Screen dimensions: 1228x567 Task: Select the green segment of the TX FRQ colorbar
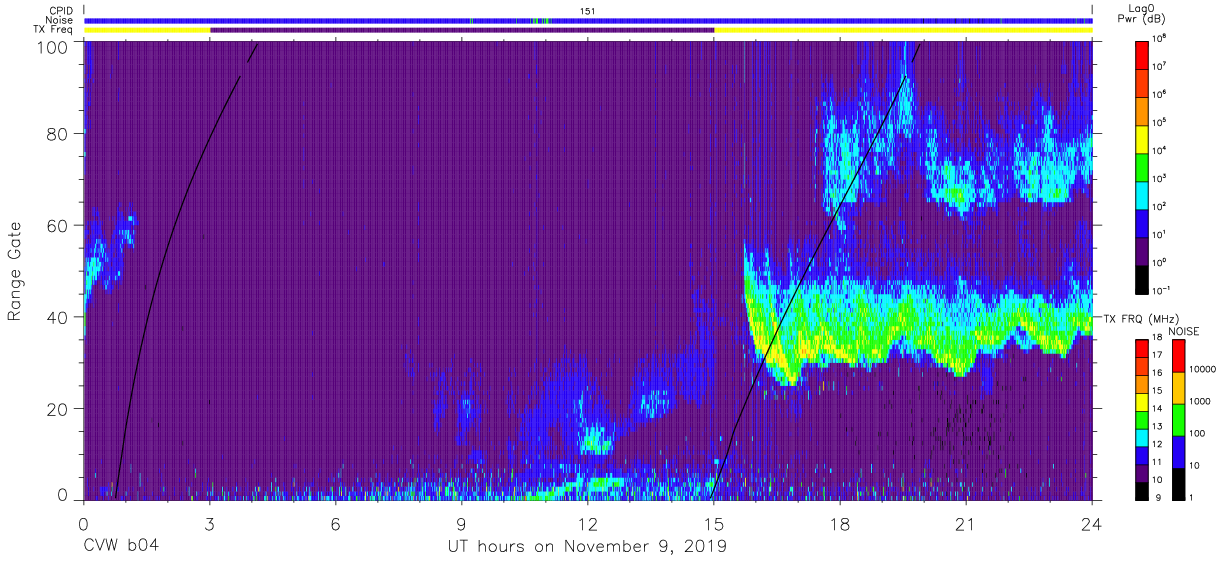1143,419
